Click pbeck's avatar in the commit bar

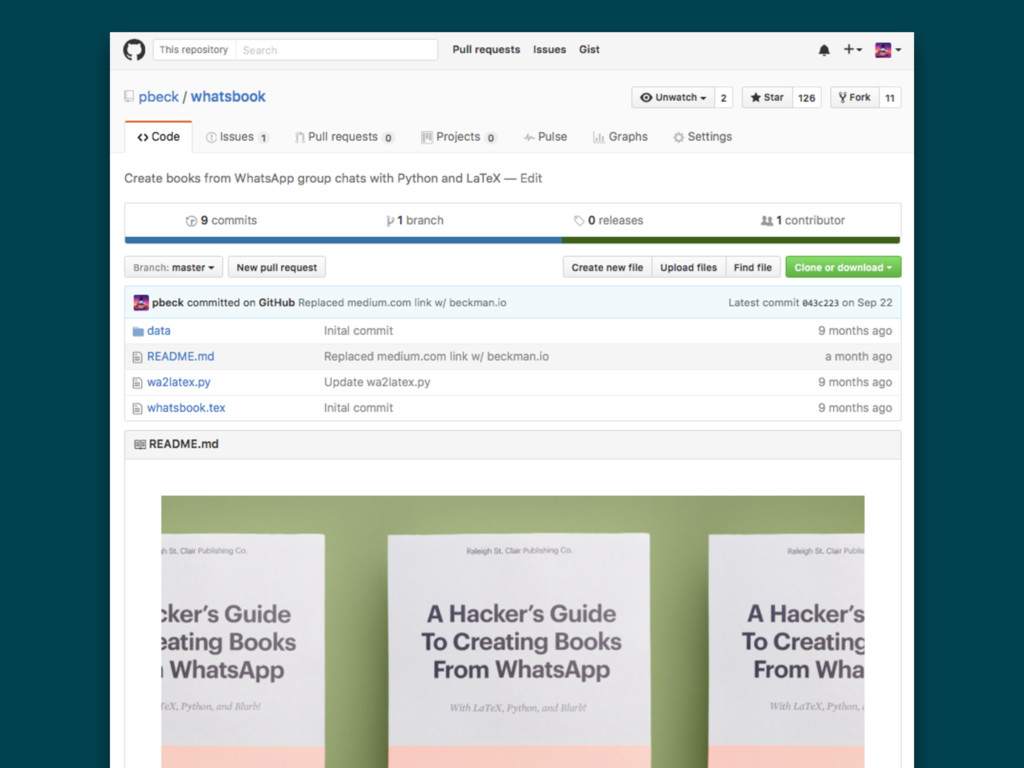pyautogui.click(x=141, y=302)
